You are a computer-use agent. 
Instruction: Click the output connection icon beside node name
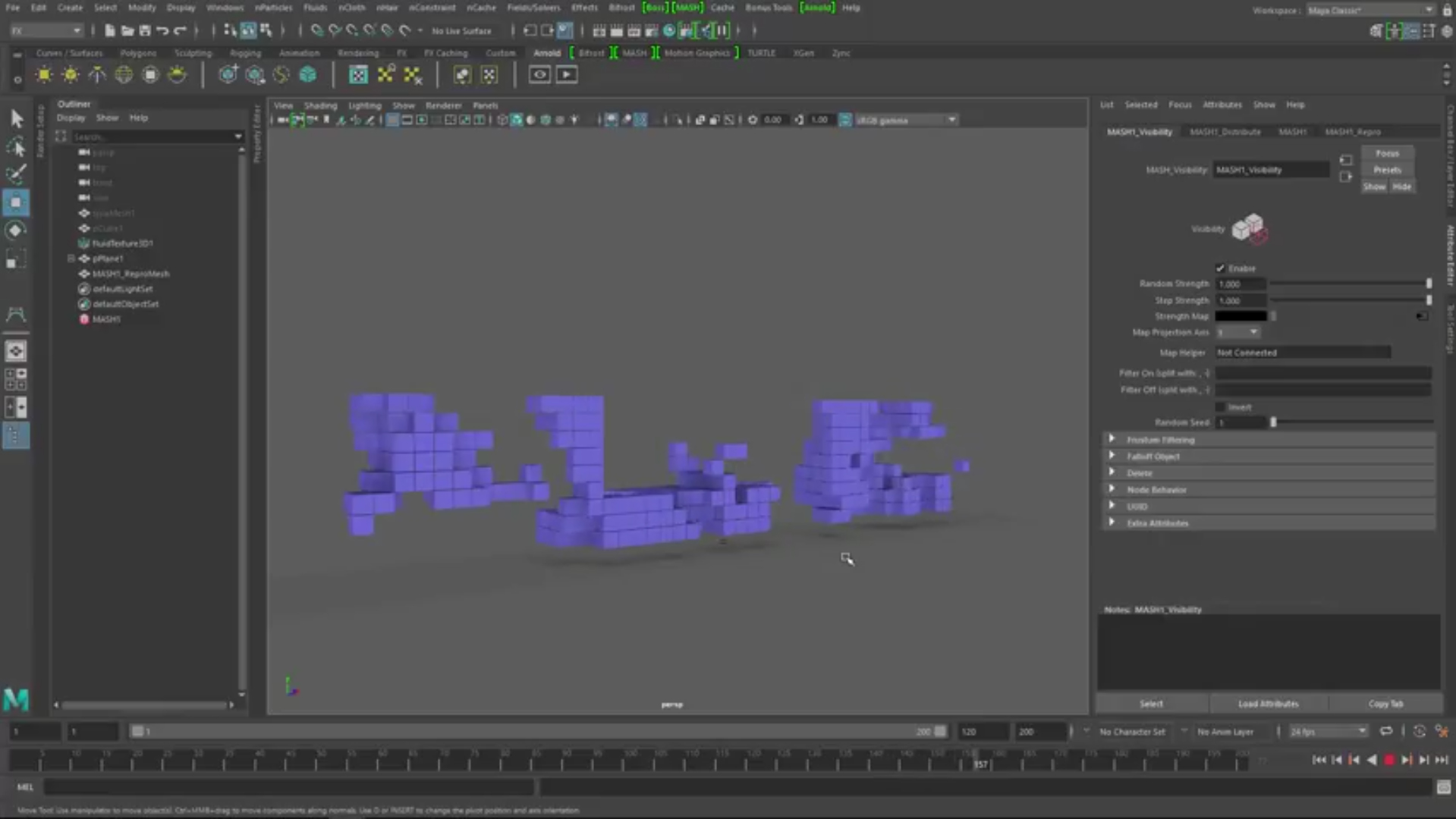click(1345, 177)
